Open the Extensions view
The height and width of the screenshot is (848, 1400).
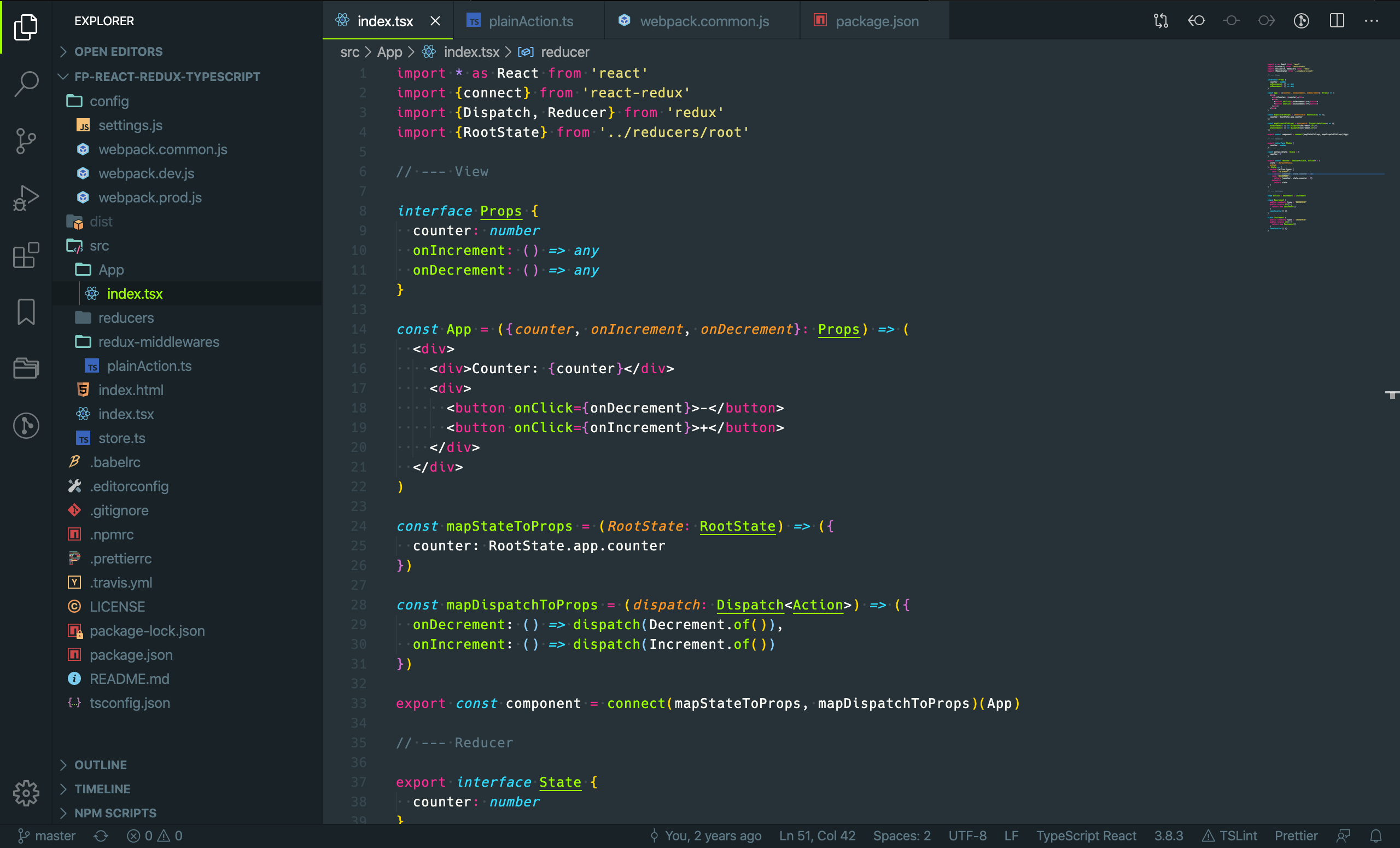(26, 255)
